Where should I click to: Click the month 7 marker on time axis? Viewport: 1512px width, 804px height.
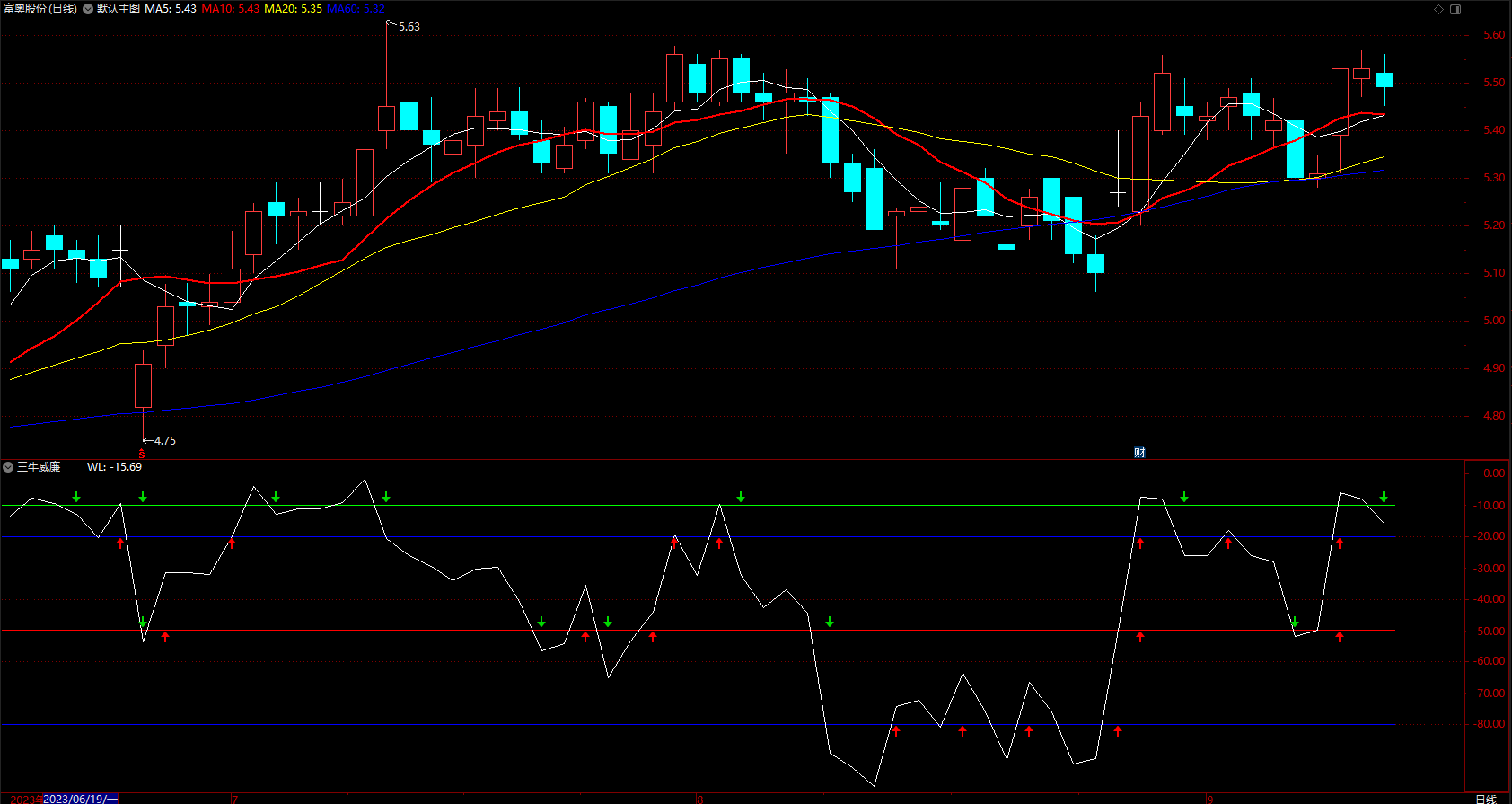(x=234, y=799)
